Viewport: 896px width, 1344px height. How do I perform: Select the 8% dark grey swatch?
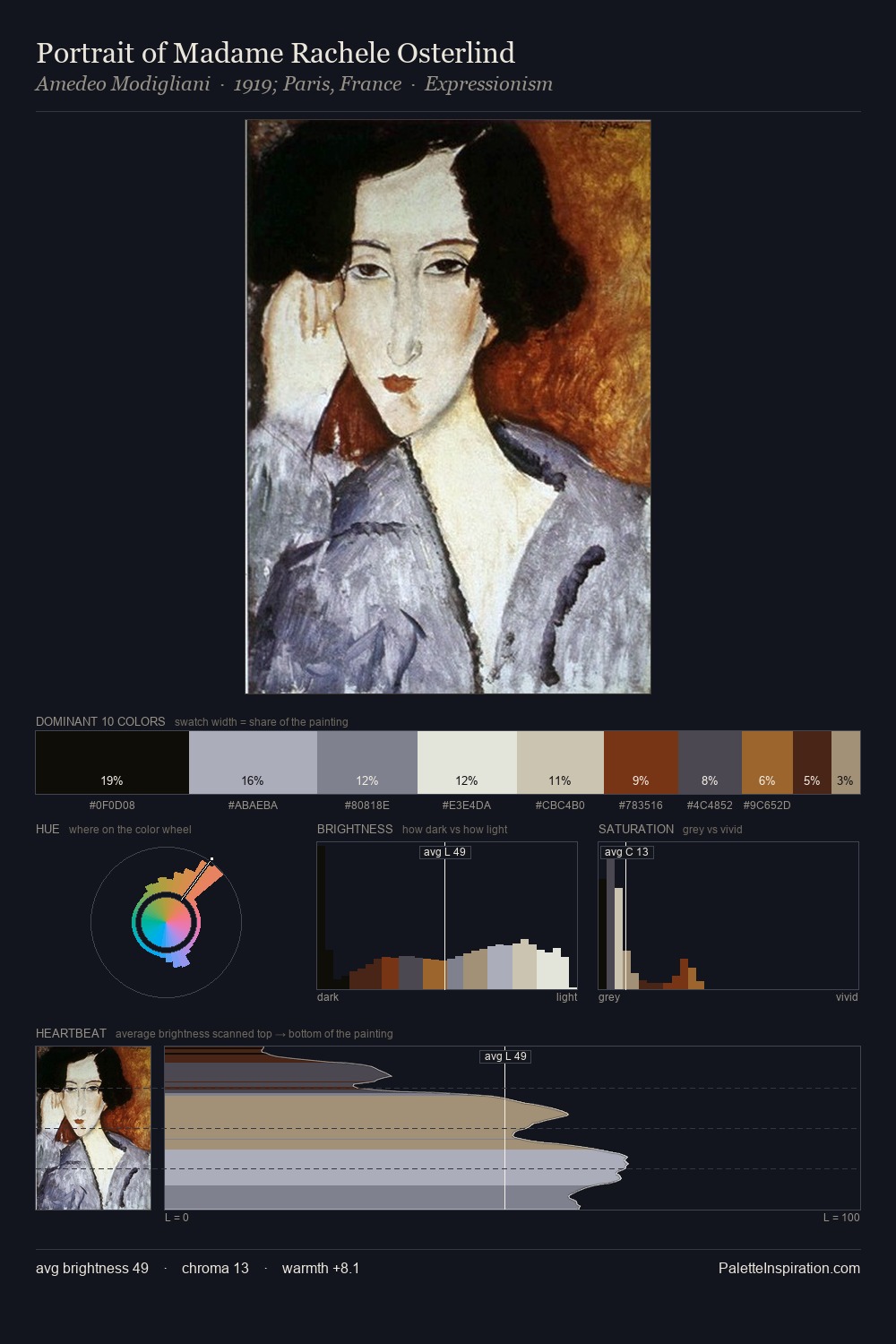pyautogui.click(x=710, y=762)
